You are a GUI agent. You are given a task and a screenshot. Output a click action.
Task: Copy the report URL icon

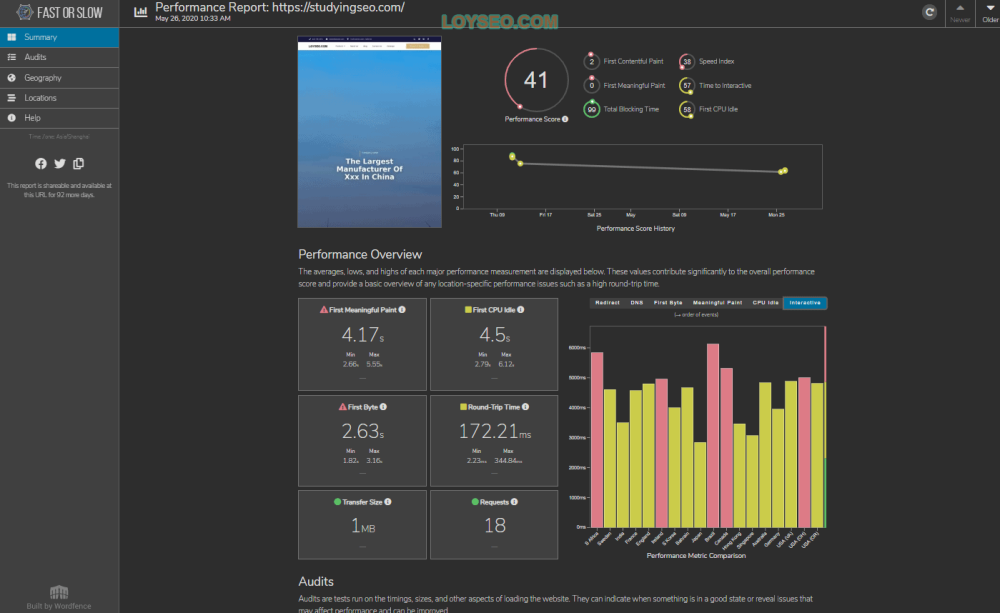pyautogui.click(x=78, y=164)
